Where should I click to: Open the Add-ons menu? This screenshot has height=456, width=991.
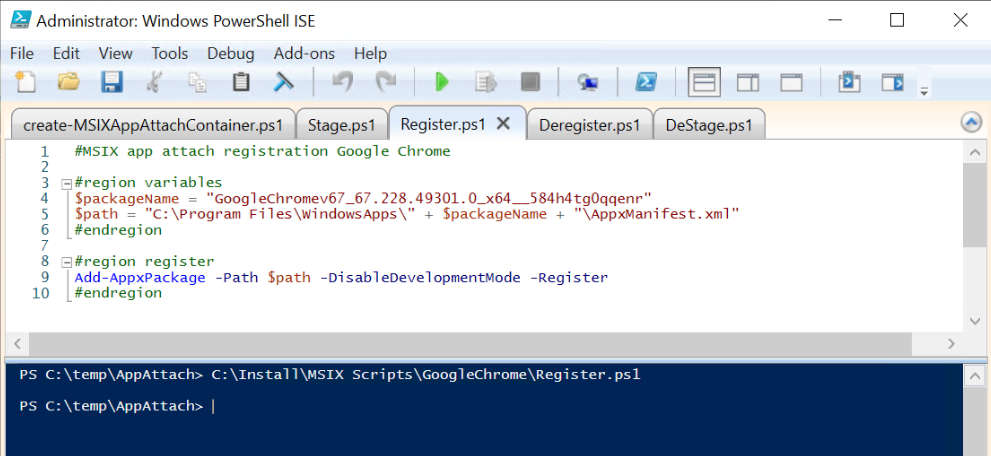[x=304, y=54]
